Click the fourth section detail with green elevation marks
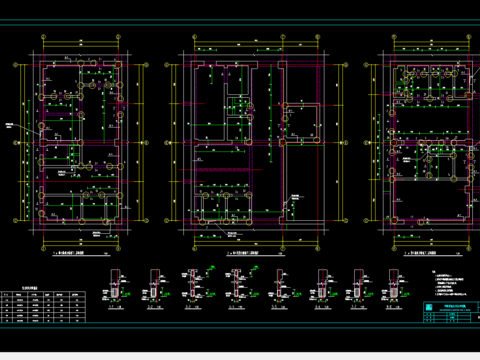 [x=242, y=288]
